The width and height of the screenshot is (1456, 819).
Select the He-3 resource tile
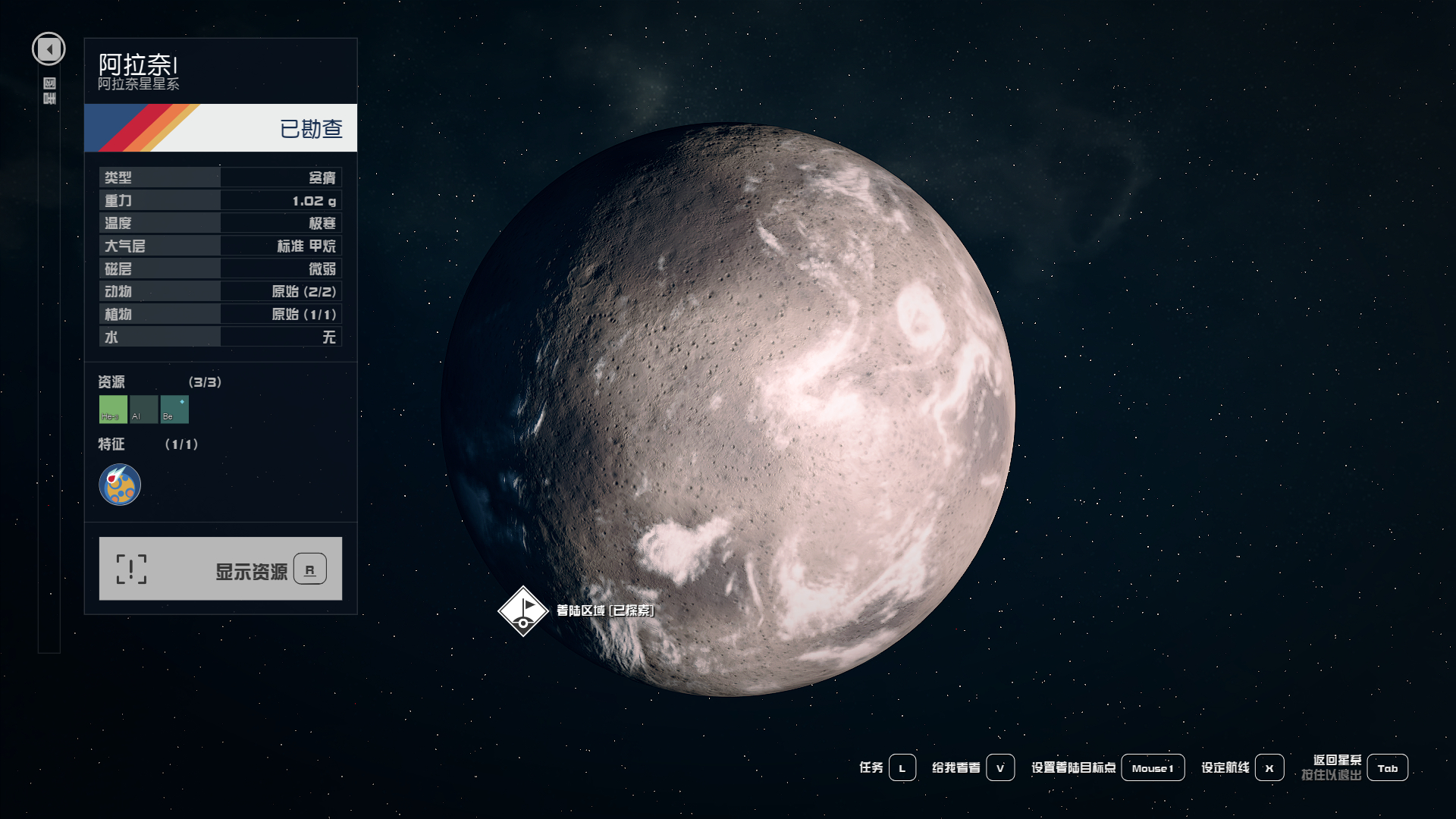coord(113,409)
